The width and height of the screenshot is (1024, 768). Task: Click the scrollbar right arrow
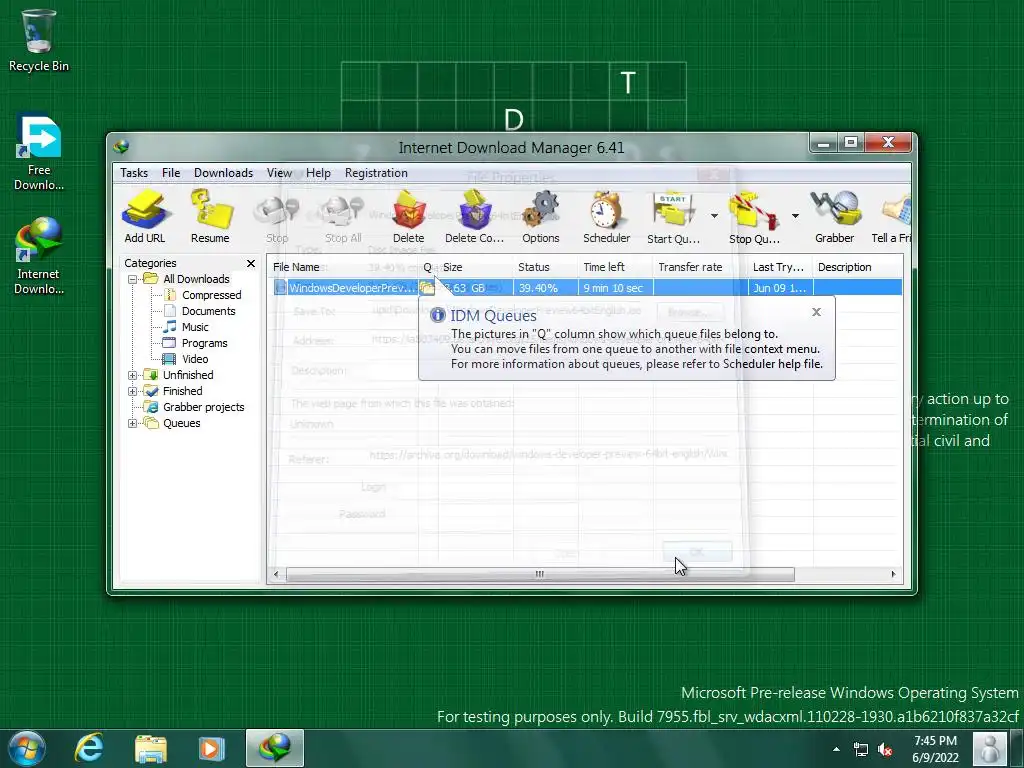[x=893, y=575]
